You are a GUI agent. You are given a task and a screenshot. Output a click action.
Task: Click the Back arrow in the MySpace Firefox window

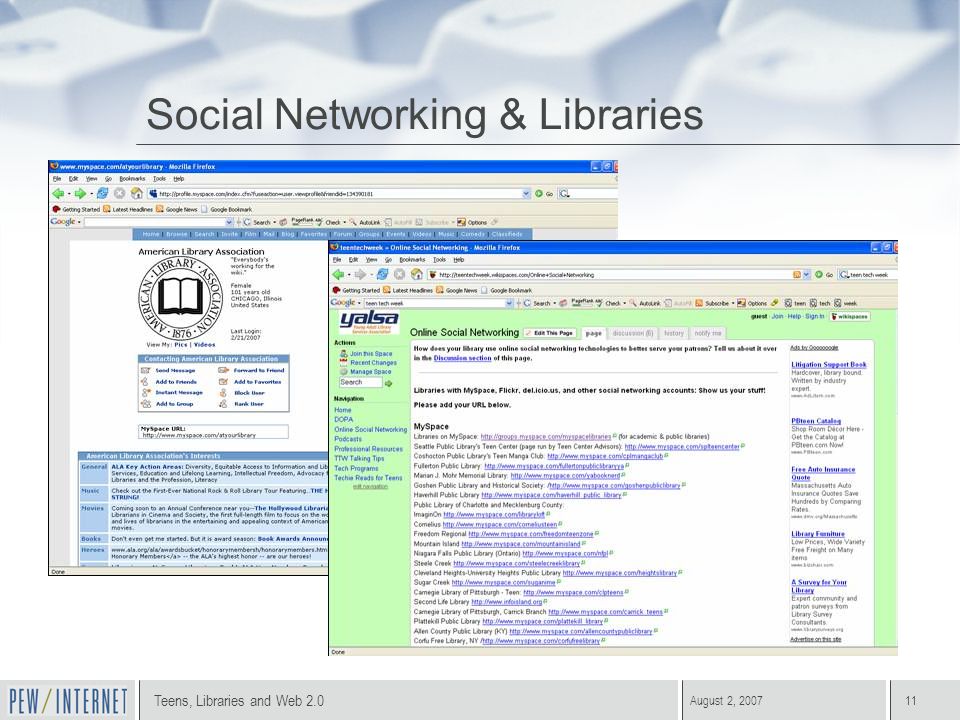[x=58, y=193]
